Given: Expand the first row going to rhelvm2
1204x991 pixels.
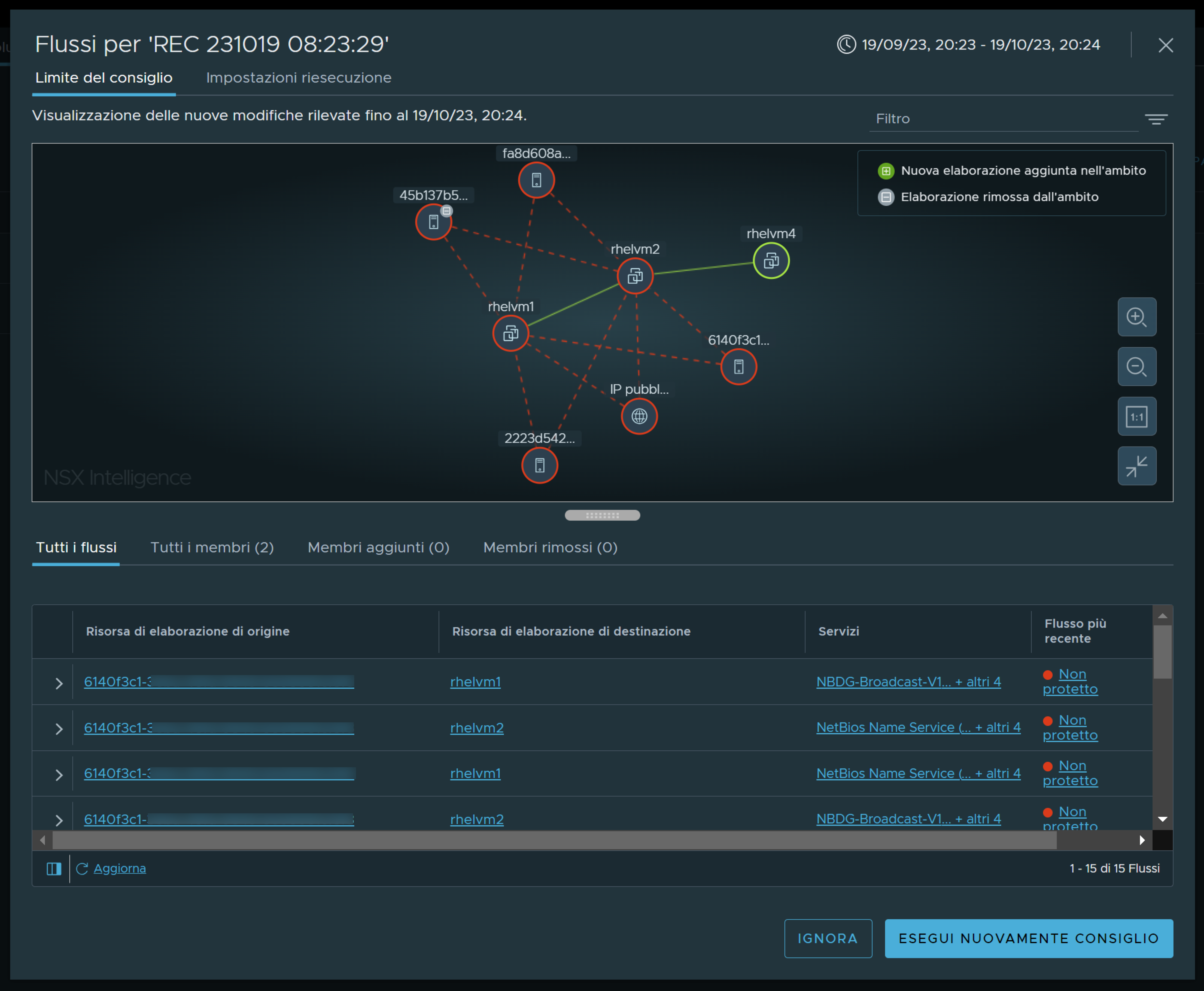Looking at the screenshot, I should pyautogui.click(x=59, y=728).
